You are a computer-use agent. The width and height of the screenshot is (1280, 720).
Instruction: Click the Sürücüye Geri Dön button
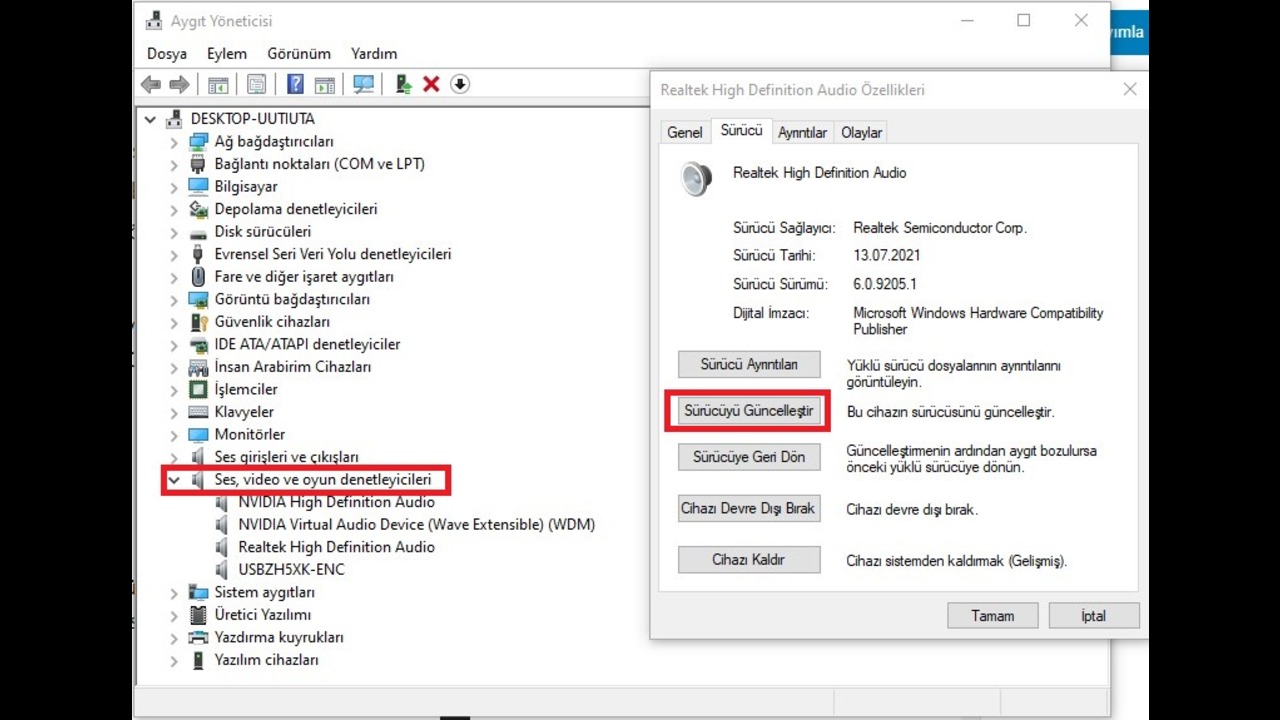coord(748,457)
